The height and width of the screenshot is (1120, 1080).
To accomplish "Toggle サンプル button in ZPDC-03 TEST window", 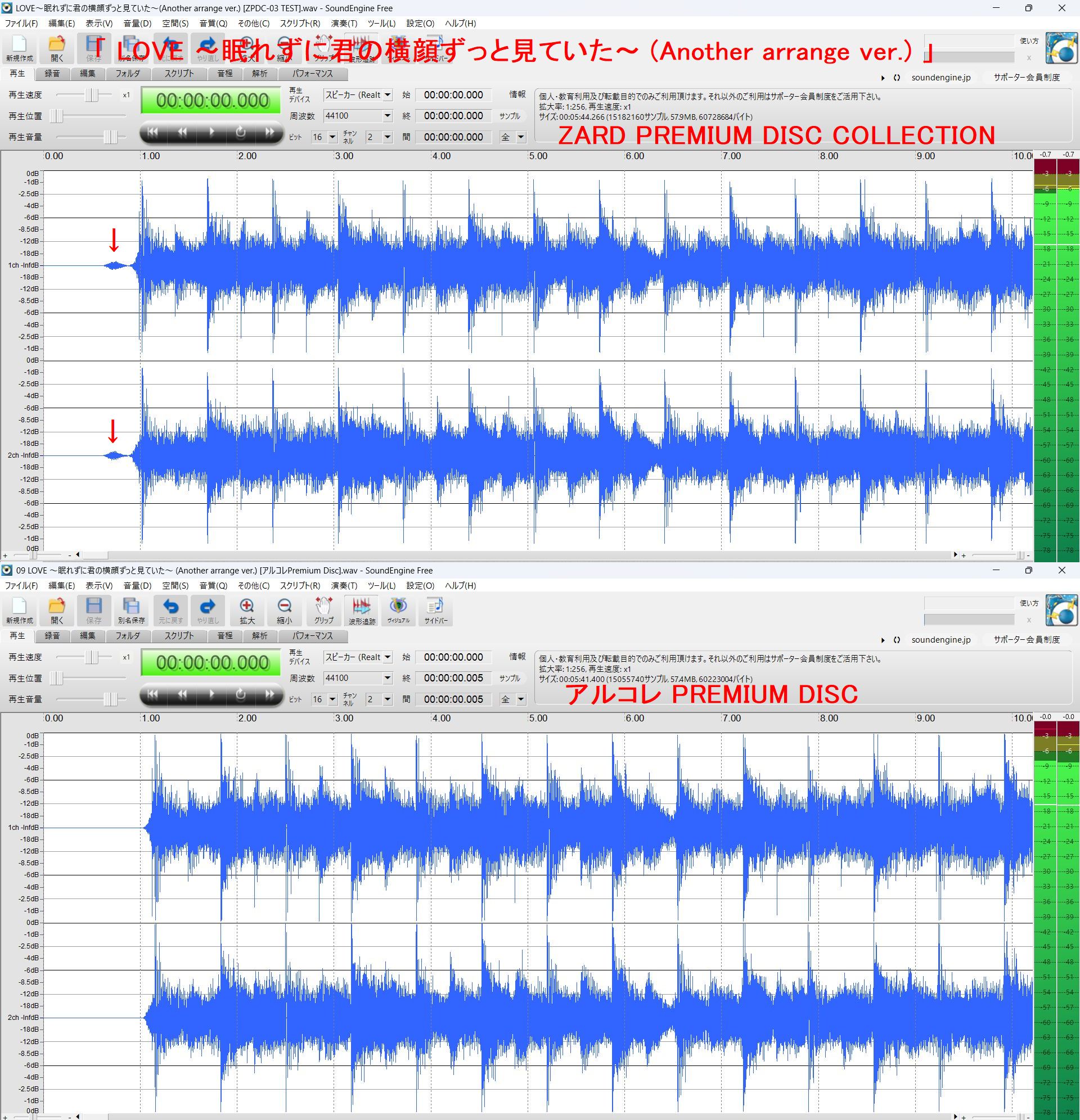I will (x=510, y=116).
